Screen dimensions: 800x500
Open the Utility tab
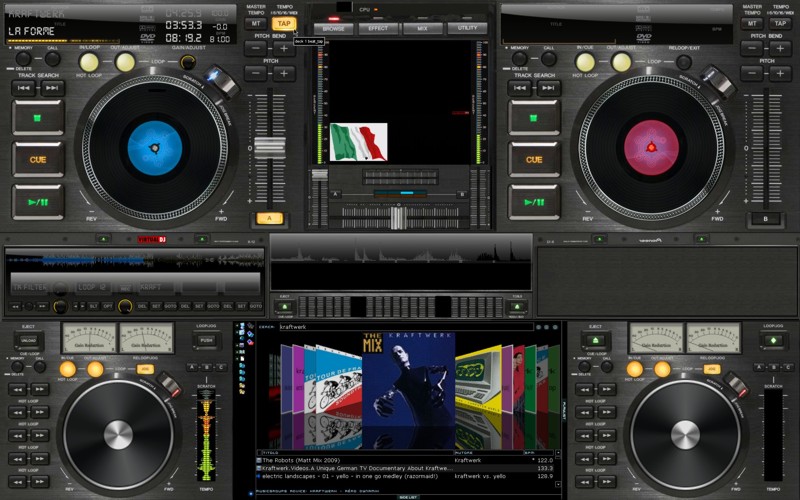tap(467, 29)
